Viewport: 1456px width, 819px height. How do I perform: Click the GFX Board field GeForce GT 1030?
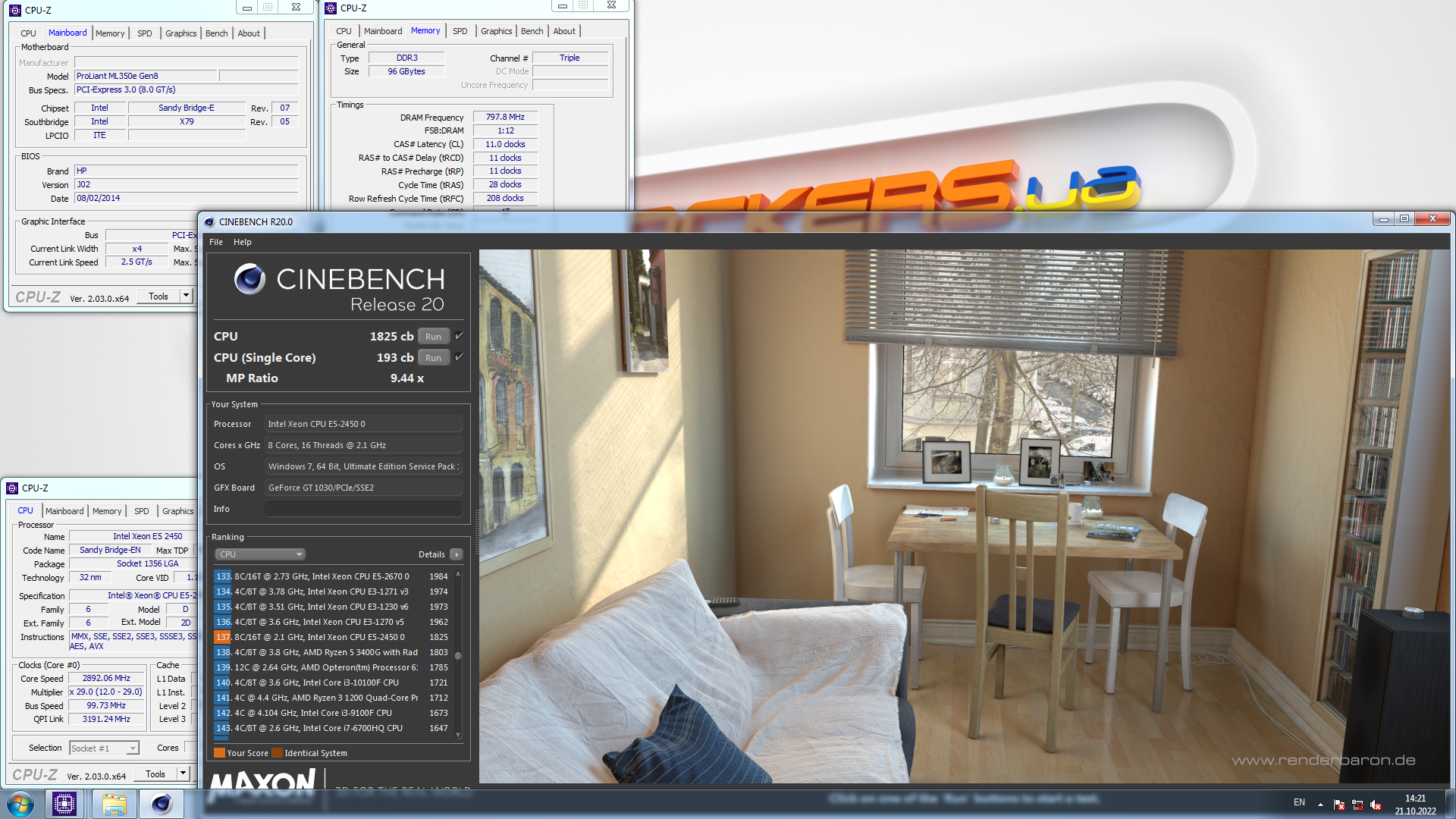(x=363, y=488)
